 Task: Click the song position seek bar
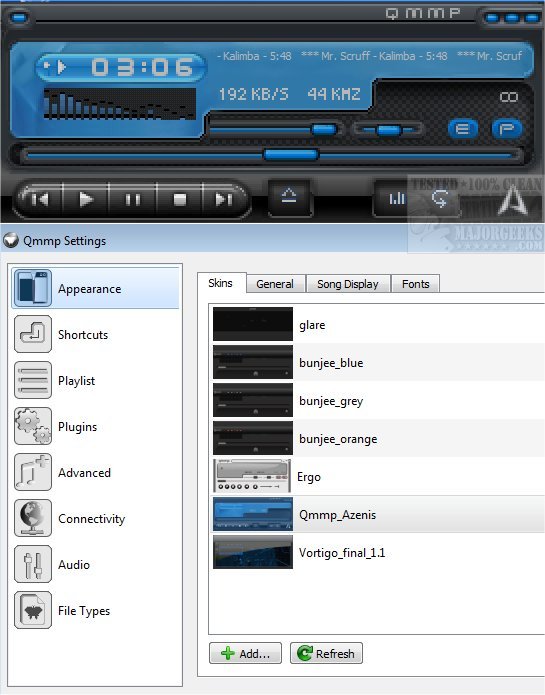click(x=270, y=155)
